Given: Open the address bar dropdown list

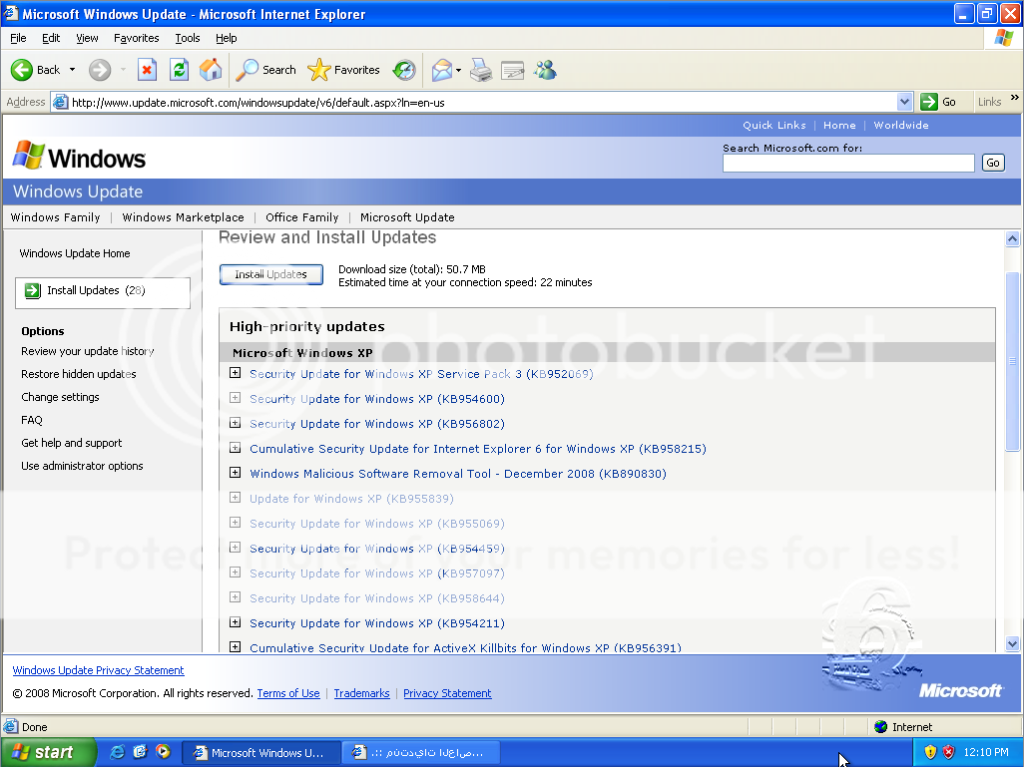Looking at the screenshot, I should 904,102.
